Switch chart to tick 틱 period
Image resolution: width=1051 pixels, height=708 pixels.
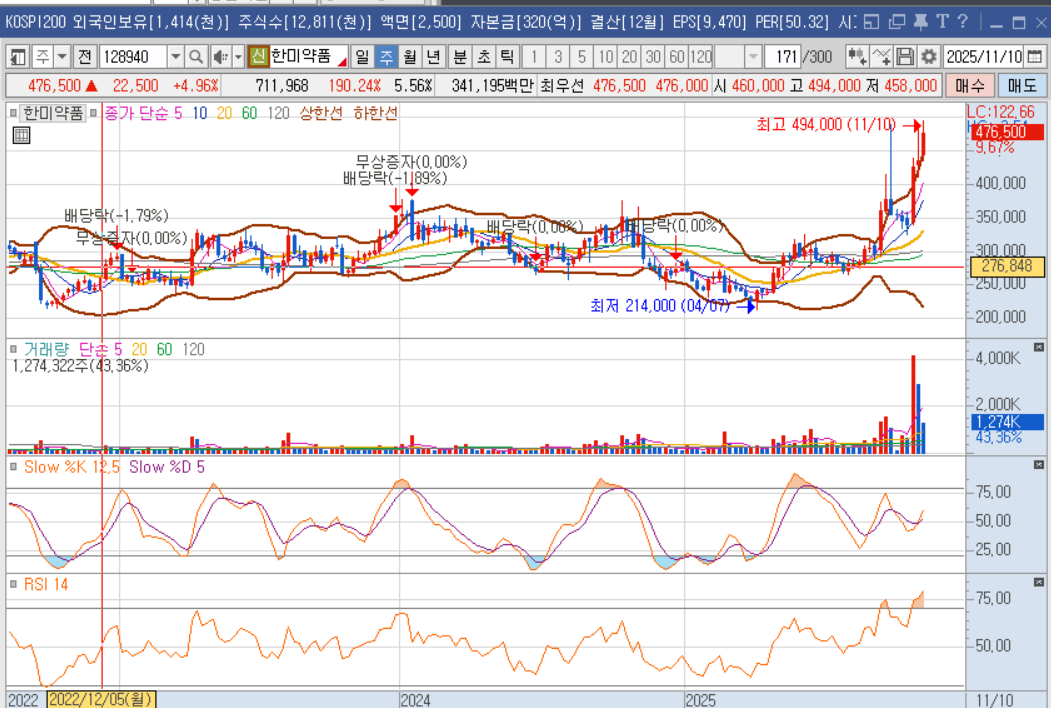tap(507, 57)
